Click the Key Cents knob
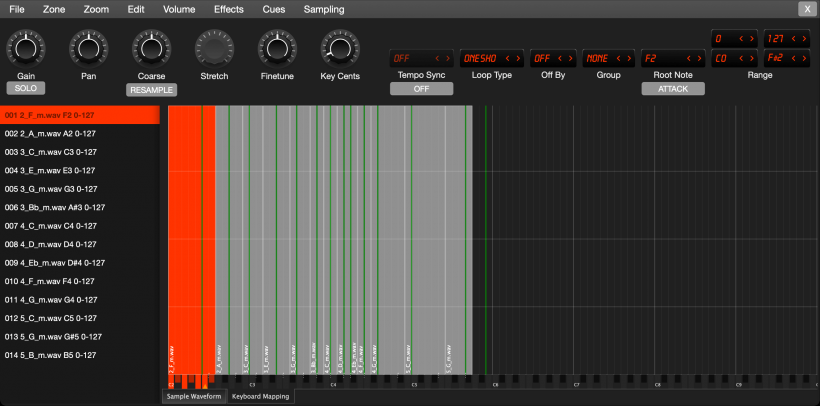This screenshot has height=406, width=820. [x=340, y=49]
